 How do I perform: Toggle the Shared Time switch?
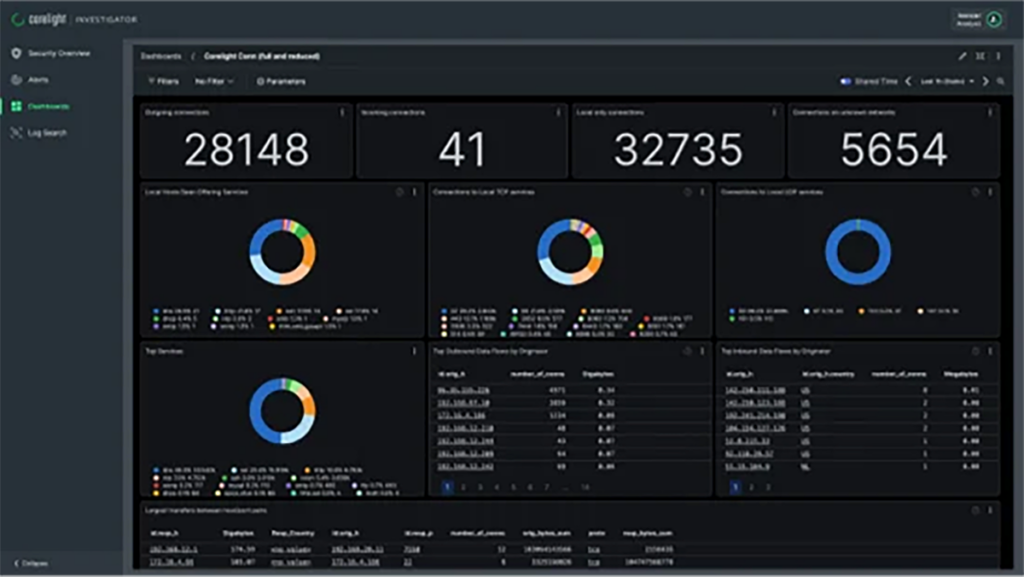846,81
